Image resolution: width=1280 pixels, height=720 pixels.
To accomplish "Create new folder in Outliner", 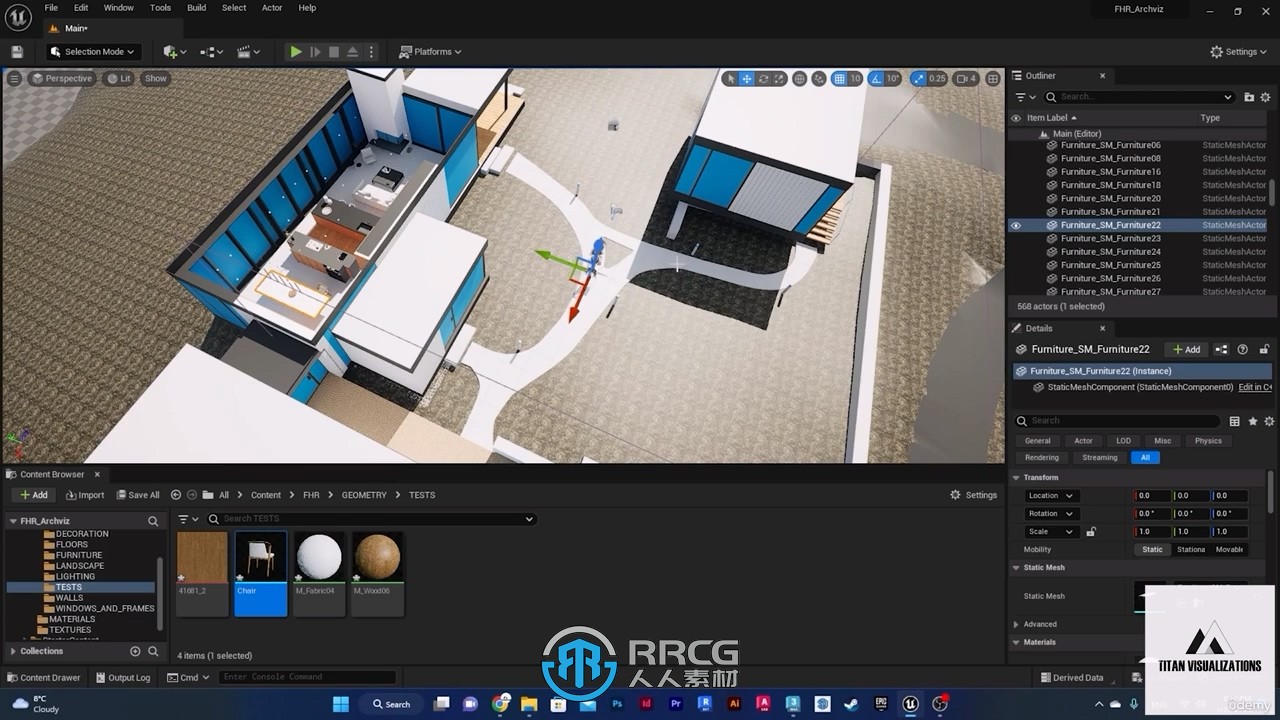I will point(1249,97).
